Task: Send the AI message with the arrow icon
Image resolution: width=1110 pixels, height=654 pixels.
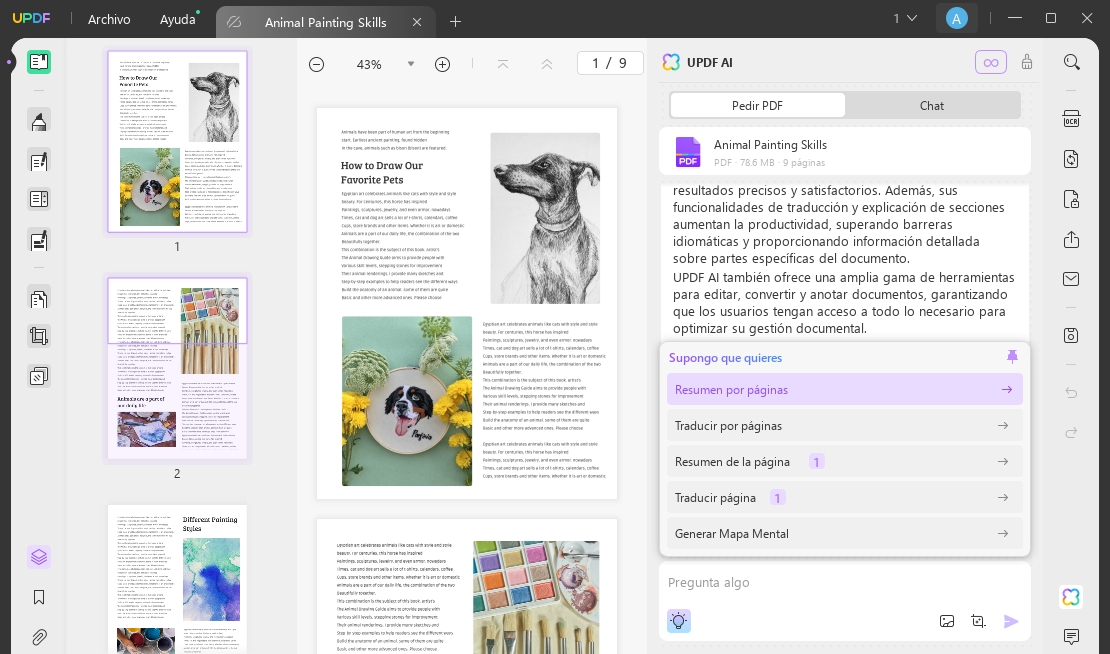Action: click(x=1012, y=621)
